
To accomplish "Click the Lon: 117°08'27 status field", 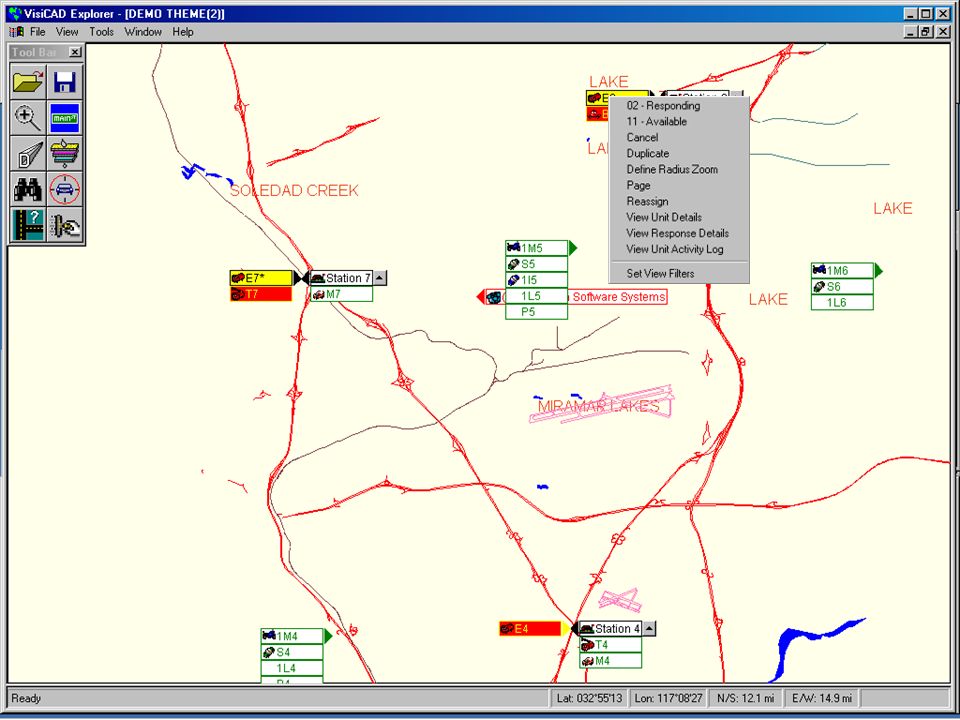I will (x=668, y=698).
